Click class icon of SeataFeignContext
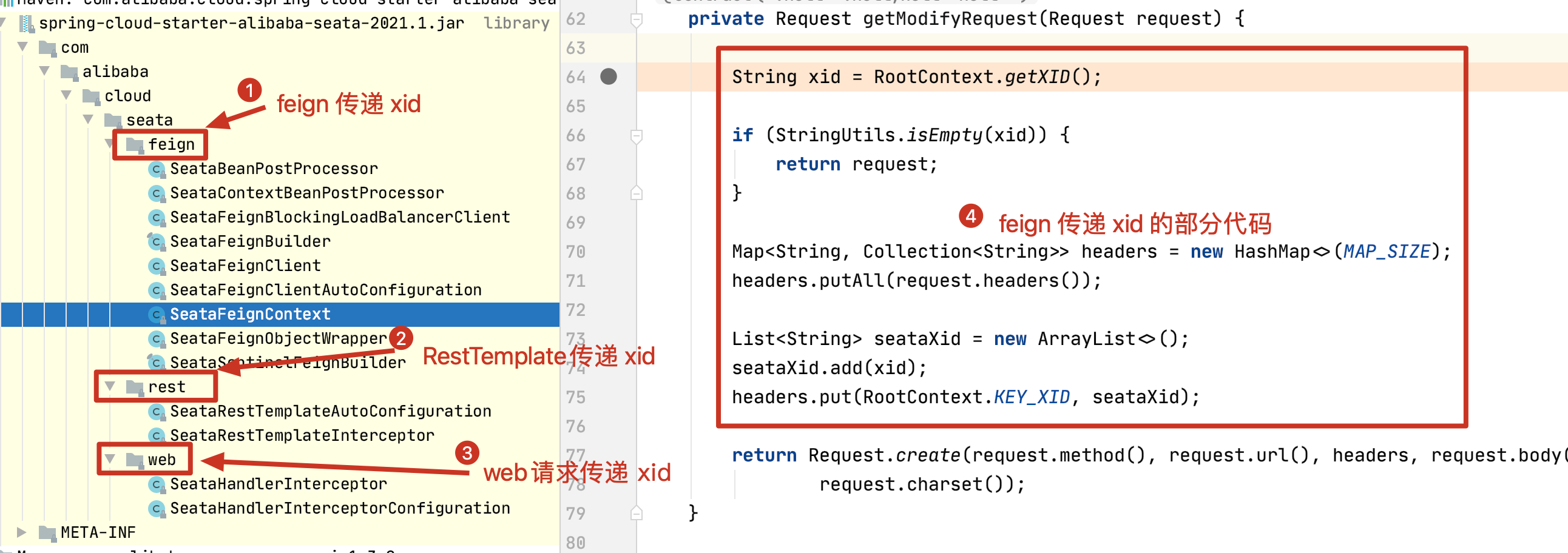The height and width of the screenshot is (553, 1568). point(157,315)
